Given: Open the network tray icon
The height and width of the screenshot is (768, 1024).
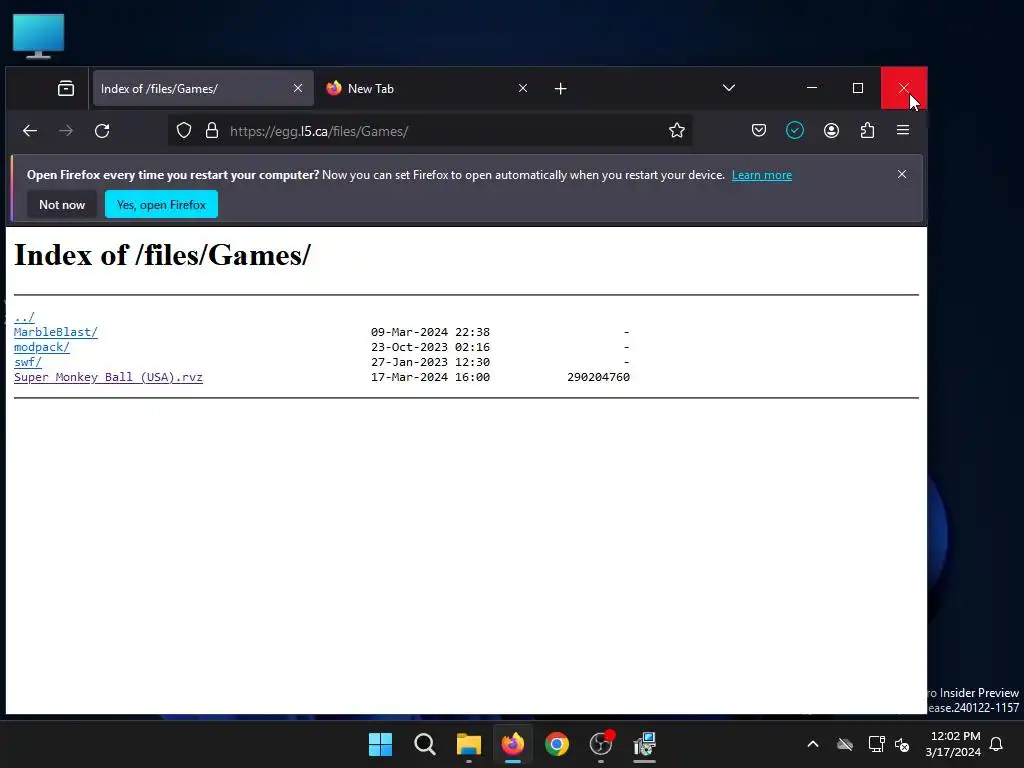Looking at the screenshot, I should tap(876, 744).
